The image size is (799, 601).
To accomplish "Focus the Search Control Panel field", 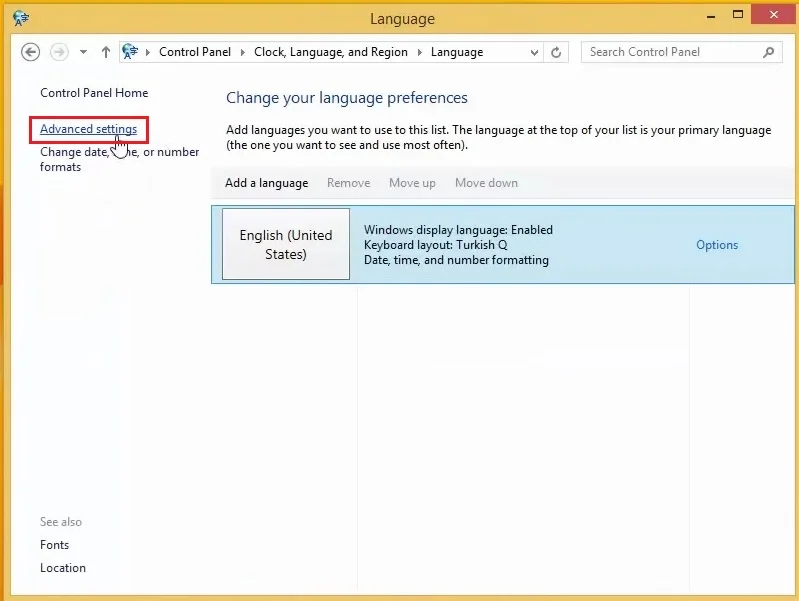I will click(x=681, y=52).
